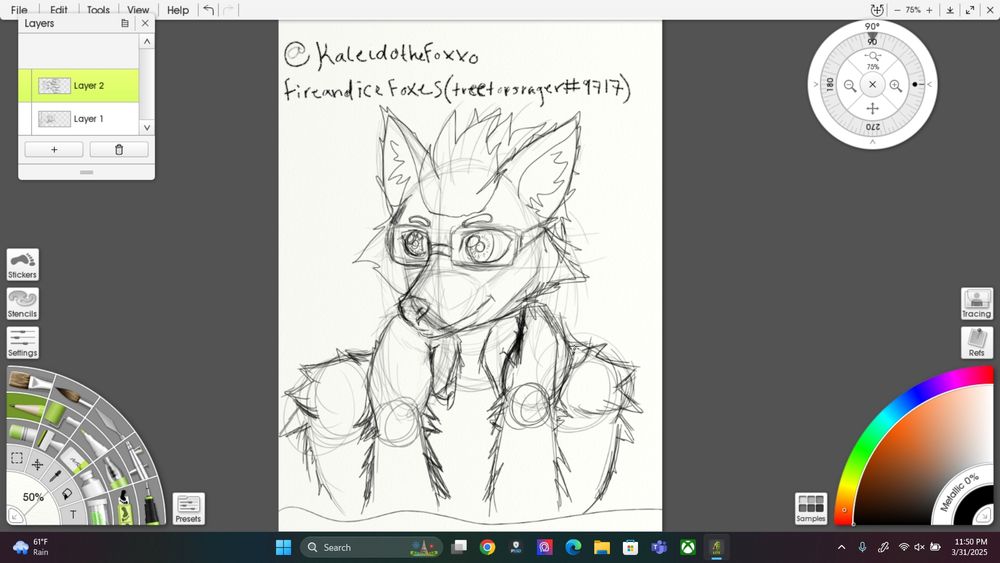This screenshot has height=563, width=1000.
Task: Open the File menu
Action: 19,10
